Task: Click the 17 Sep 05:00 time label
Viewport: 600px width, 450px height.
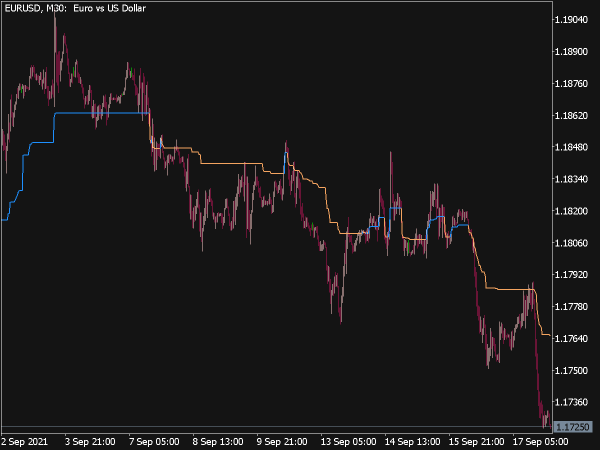Action: 540,442
